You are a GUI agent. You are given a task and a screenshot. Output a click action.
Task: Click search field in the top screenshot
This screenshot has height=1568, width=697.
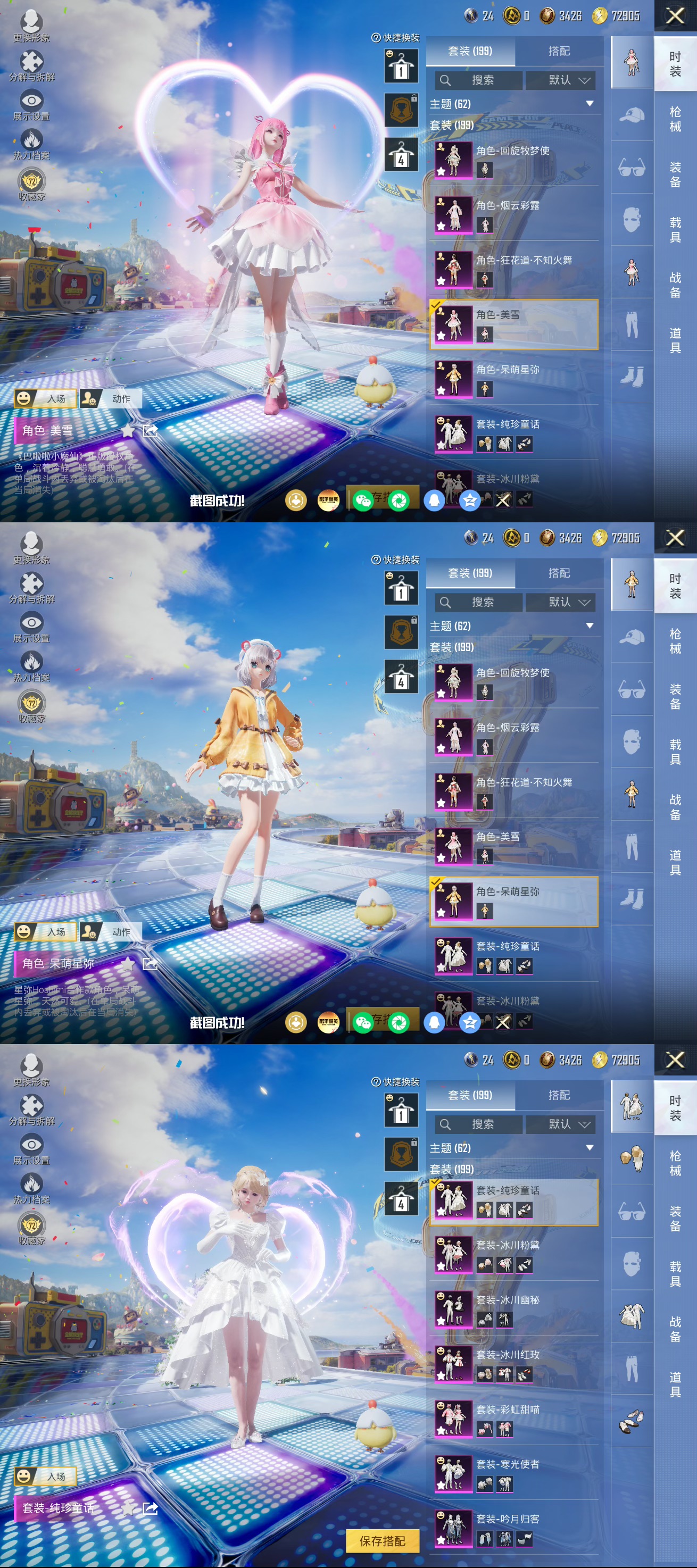pos(479,80)
